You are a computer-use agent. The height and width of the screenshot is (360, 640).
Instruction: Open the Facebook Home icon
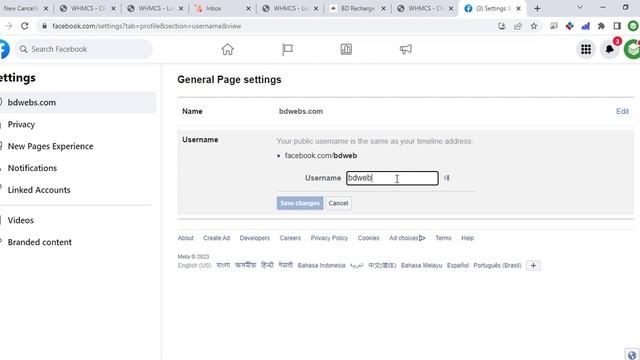pyautogui.click(x=227, y=49)
